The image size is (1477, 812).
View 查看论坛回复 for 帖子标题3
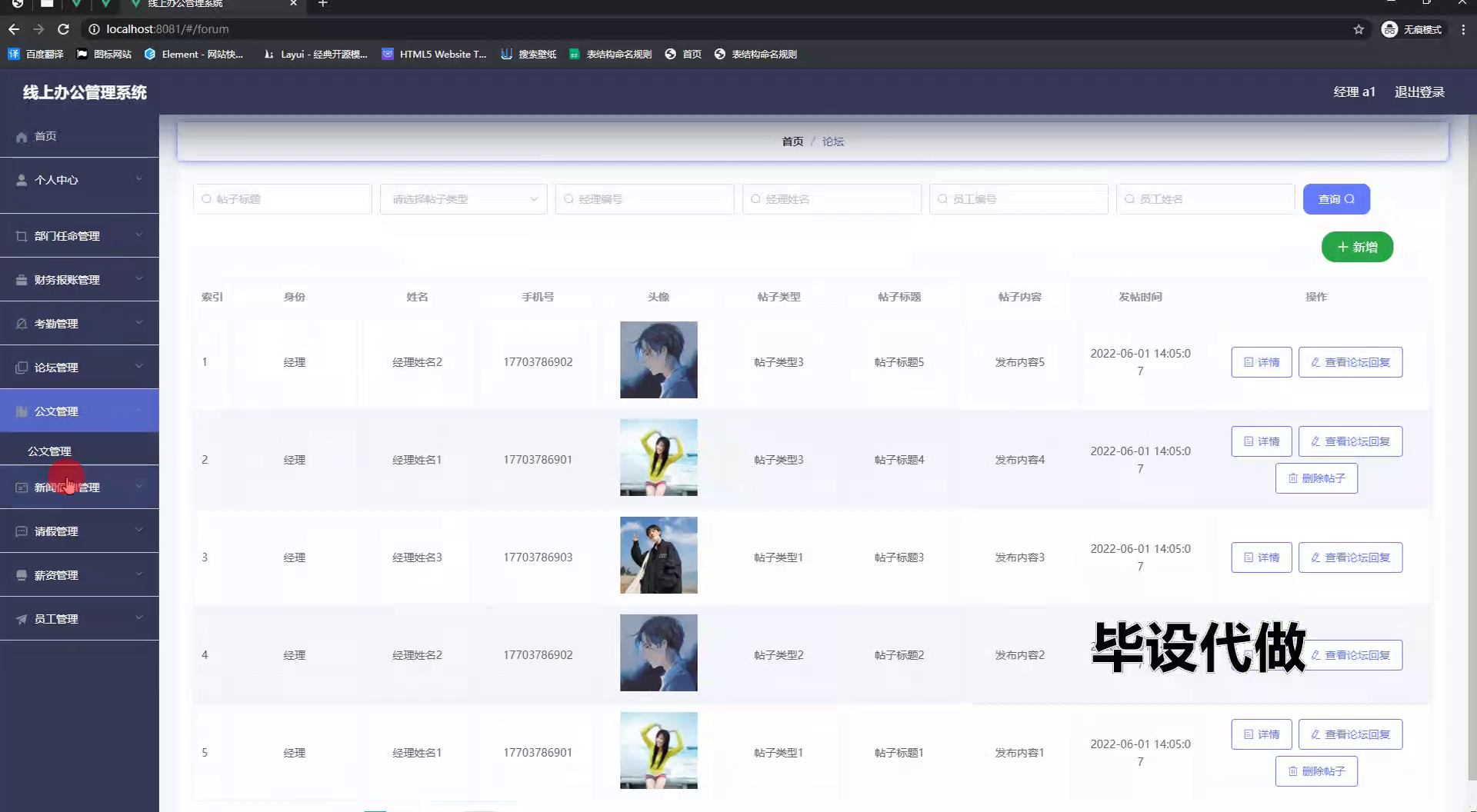coord(1350,557)
